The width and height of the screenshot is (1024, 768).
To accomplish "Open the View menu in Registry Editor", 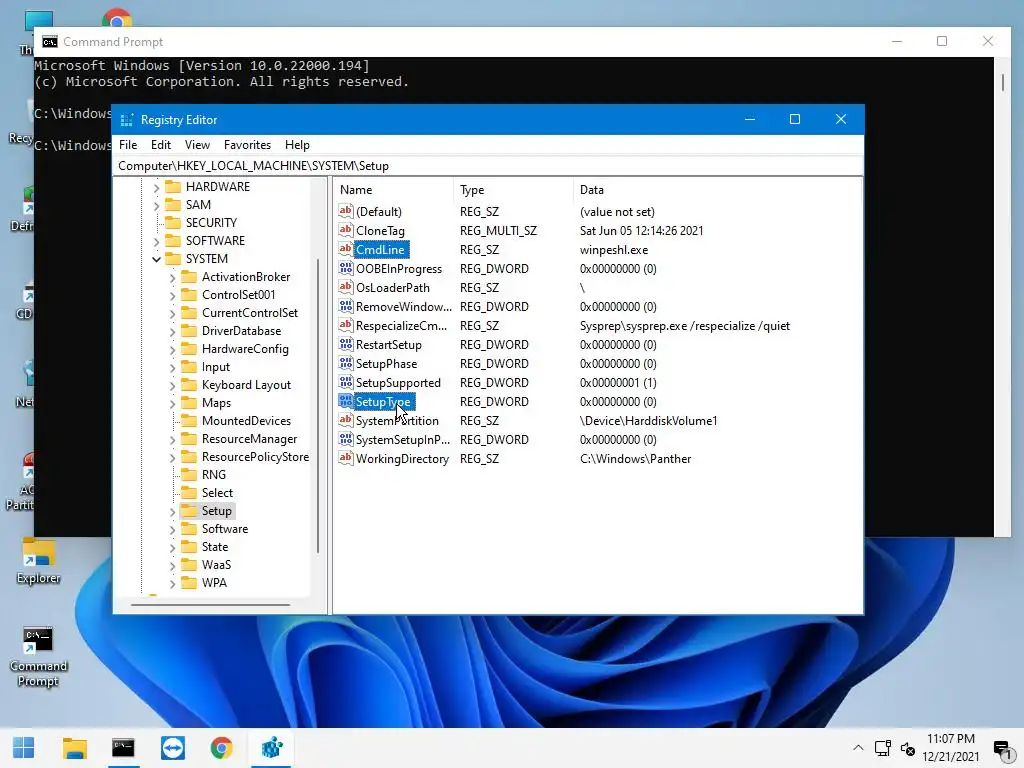I will pos(197,145).
